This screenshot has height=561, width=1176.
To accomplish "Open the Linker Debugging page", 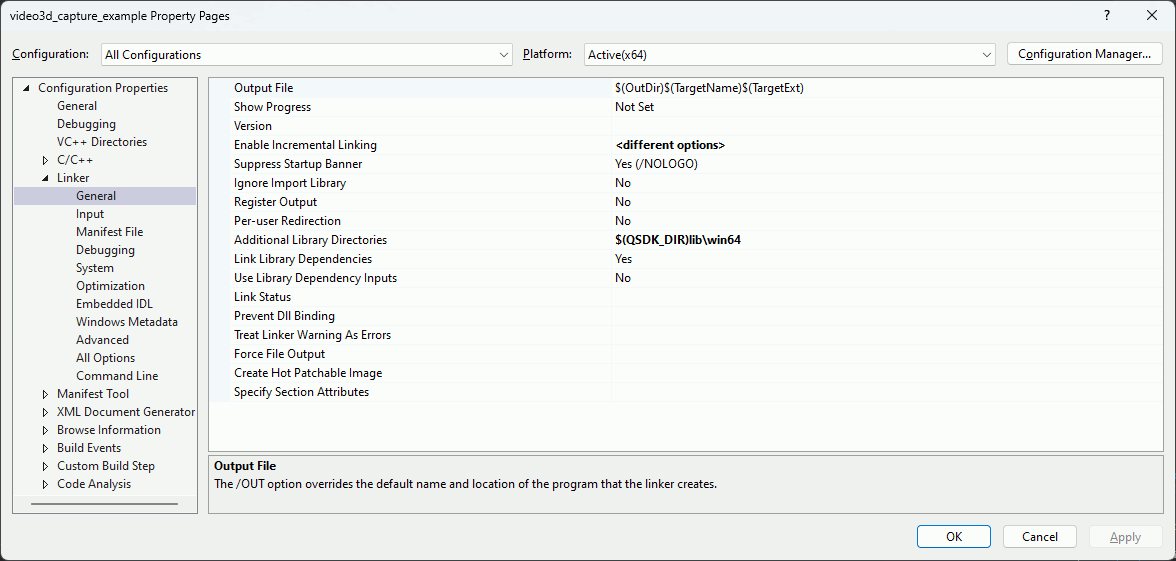I will tap(105, 250).
